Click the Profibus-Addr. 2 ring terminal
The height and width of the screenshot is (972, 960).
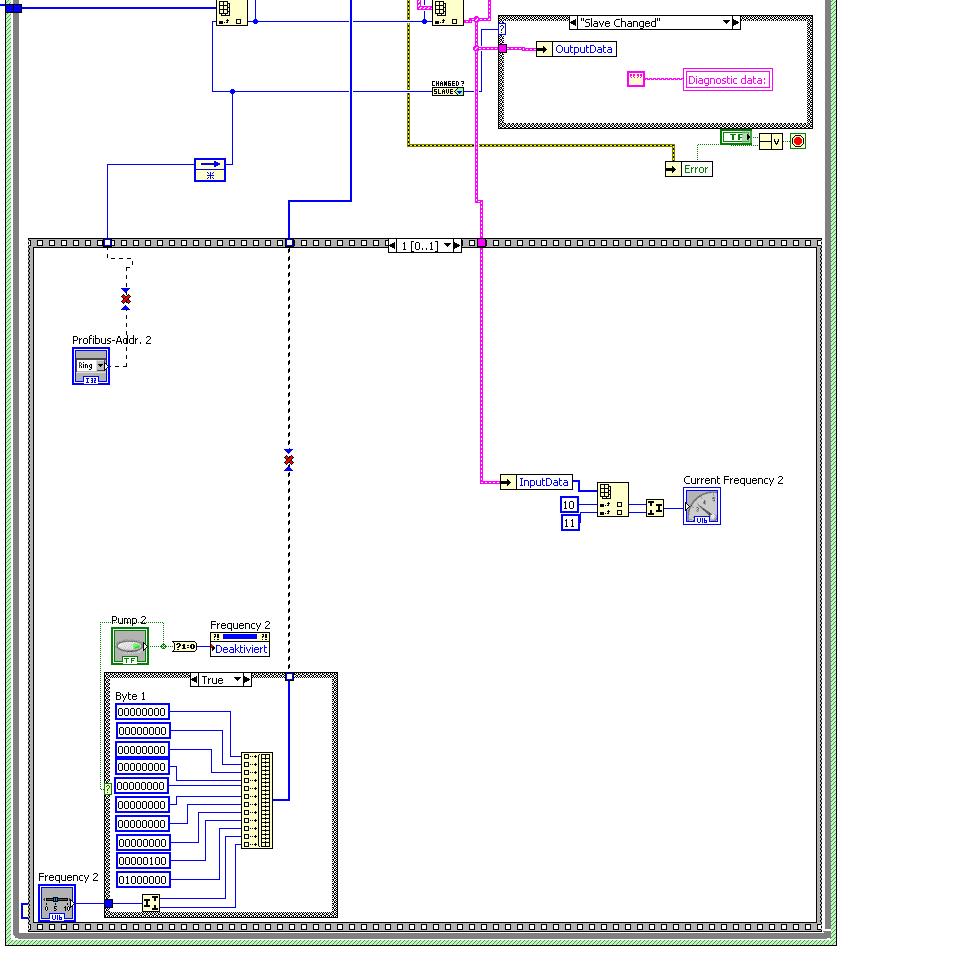coord(91,366)
